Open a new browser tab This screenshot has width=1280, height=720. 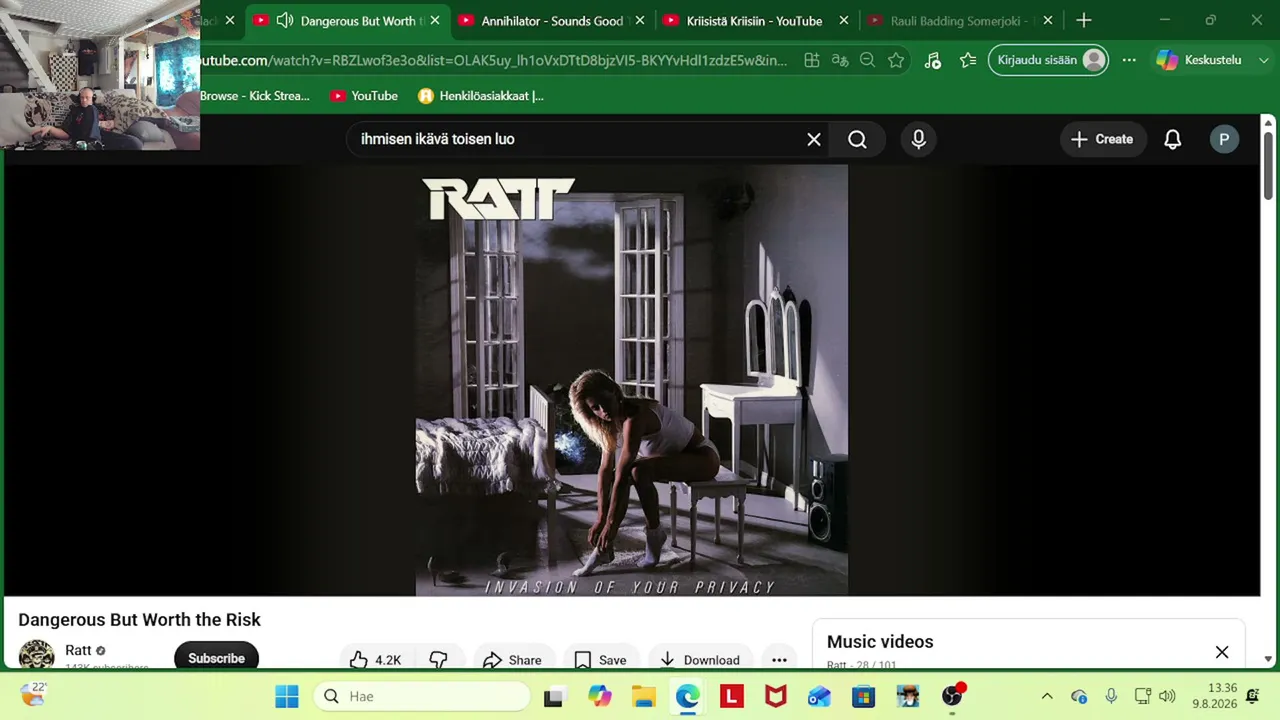(1084, 20)
